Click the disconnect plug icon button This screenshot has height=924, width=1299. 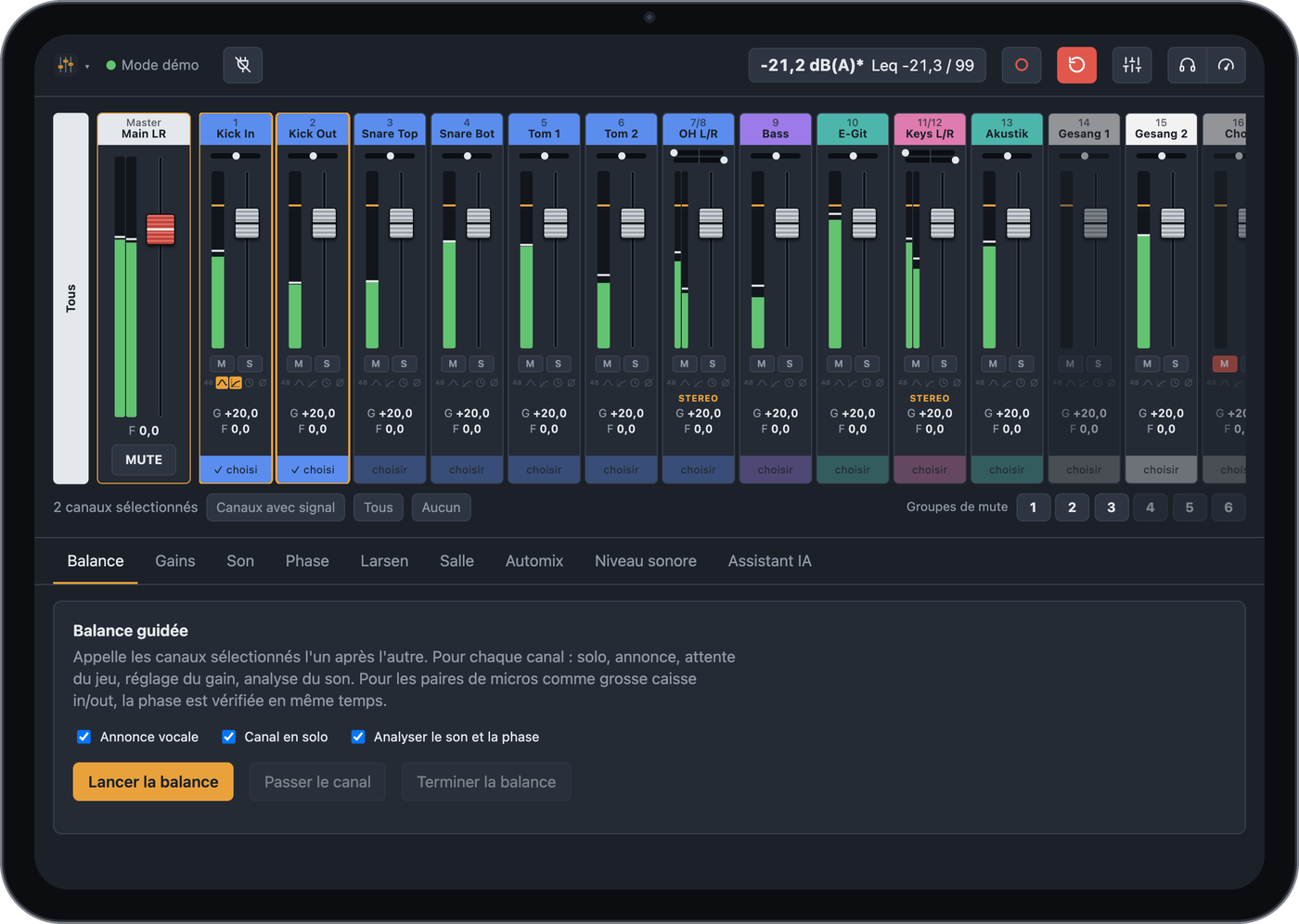pyautogui.click(x=243, y=65)
